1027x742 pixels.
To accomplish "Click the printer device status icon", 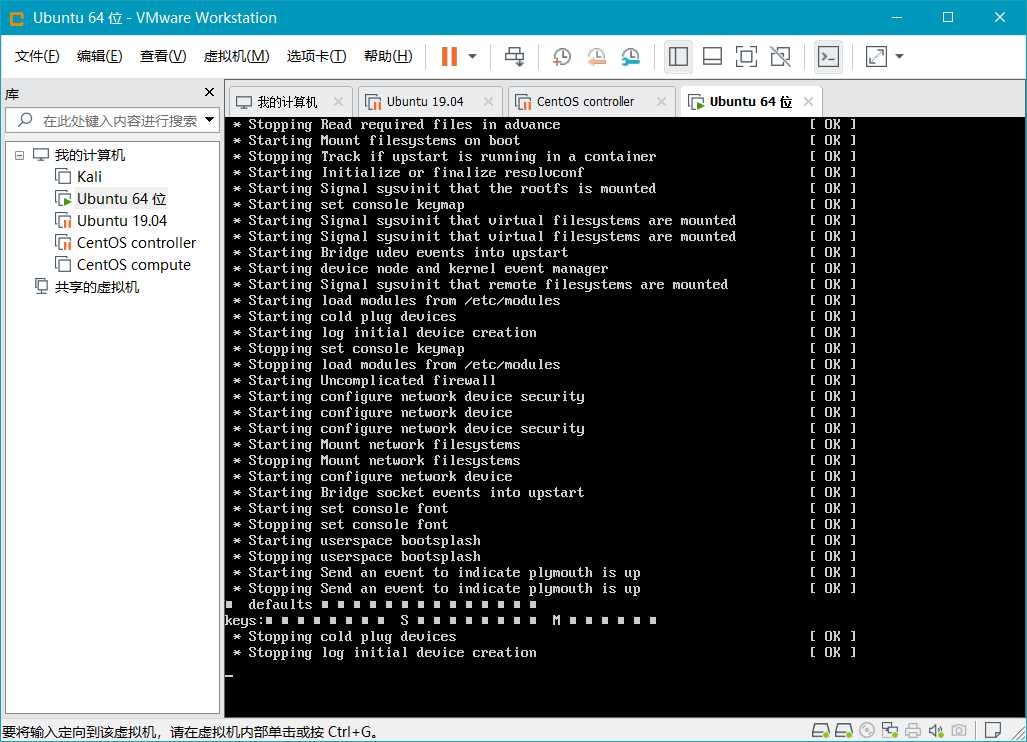I will point(912,730).
